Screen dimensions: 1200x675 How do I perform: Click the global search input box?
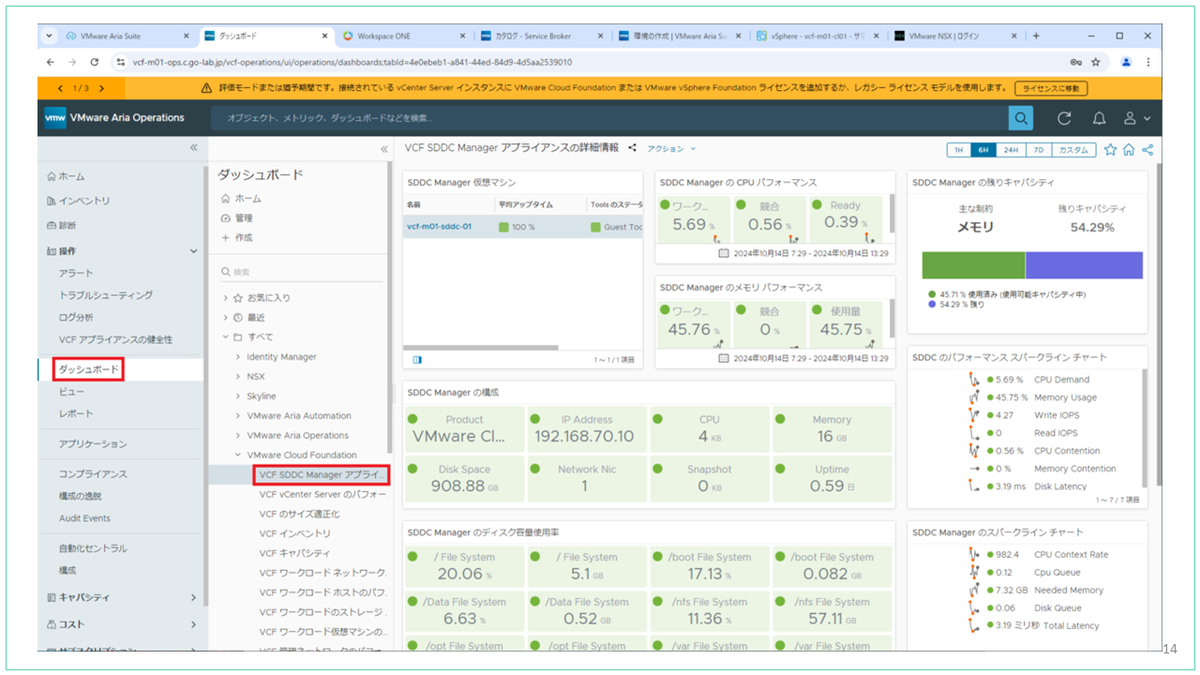click(608, 118)
